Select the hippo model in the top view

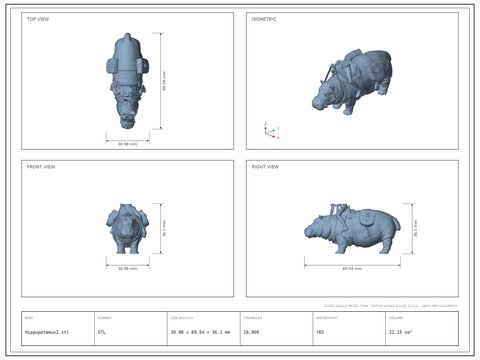pos(127,81)
